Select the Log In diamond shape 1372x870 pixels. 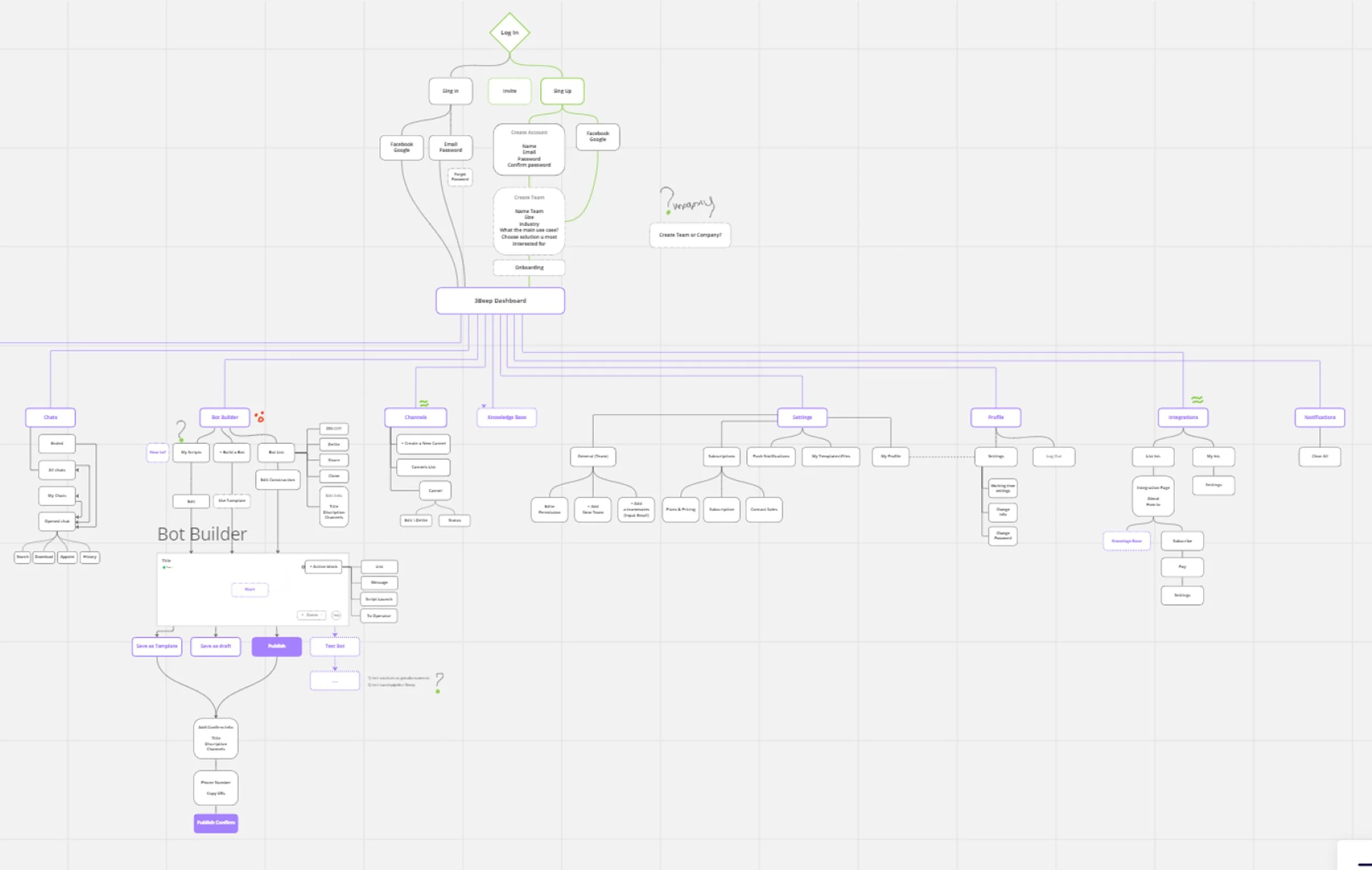click(509, 33)
